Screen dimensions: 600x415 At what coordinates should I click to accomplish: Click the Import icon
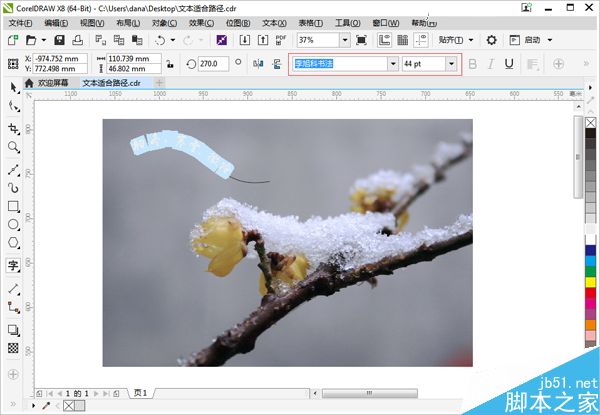click(245, 40)
